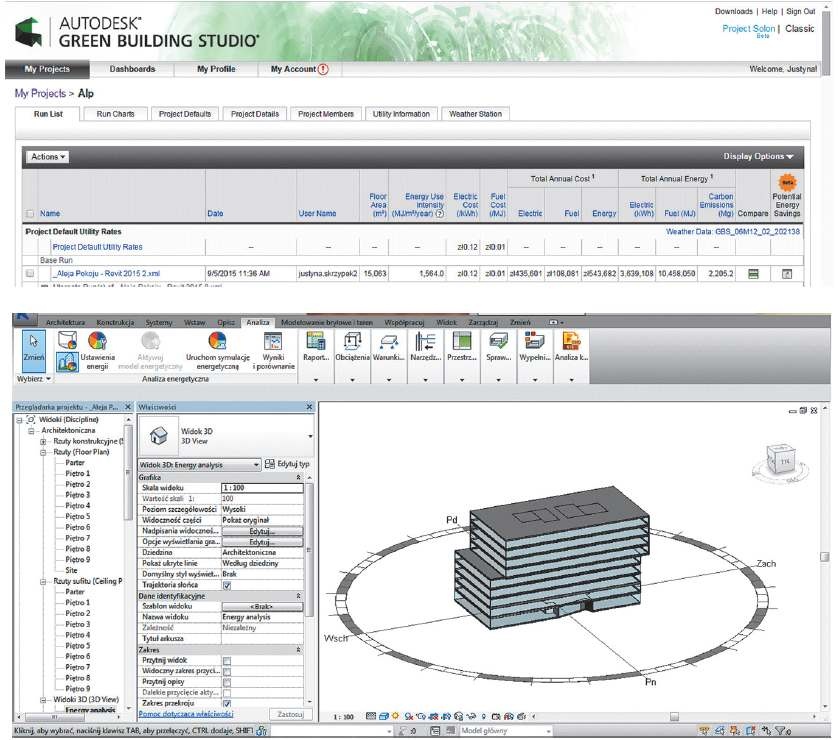Click the Compare icon for Aleja Pokoju run

[753, 274]
